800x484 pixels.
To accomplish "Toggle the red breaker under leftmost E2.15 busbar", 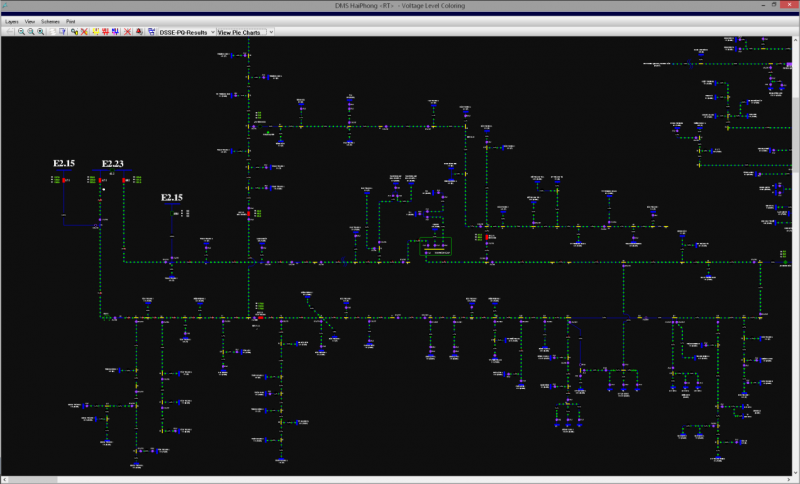I will pos(65,181).
